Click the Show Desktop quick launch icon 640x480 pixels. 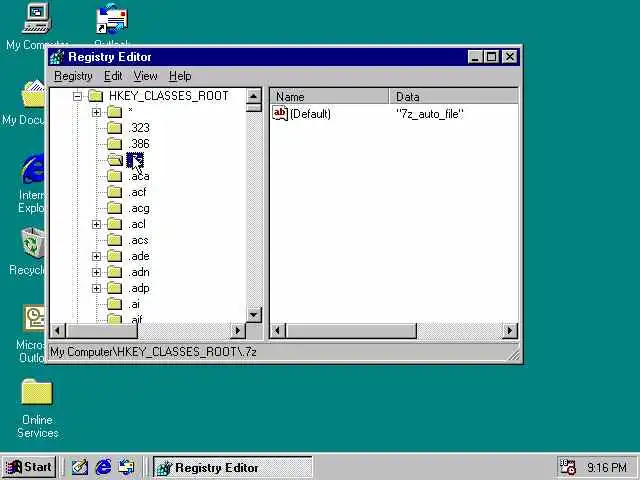(80, 467)
